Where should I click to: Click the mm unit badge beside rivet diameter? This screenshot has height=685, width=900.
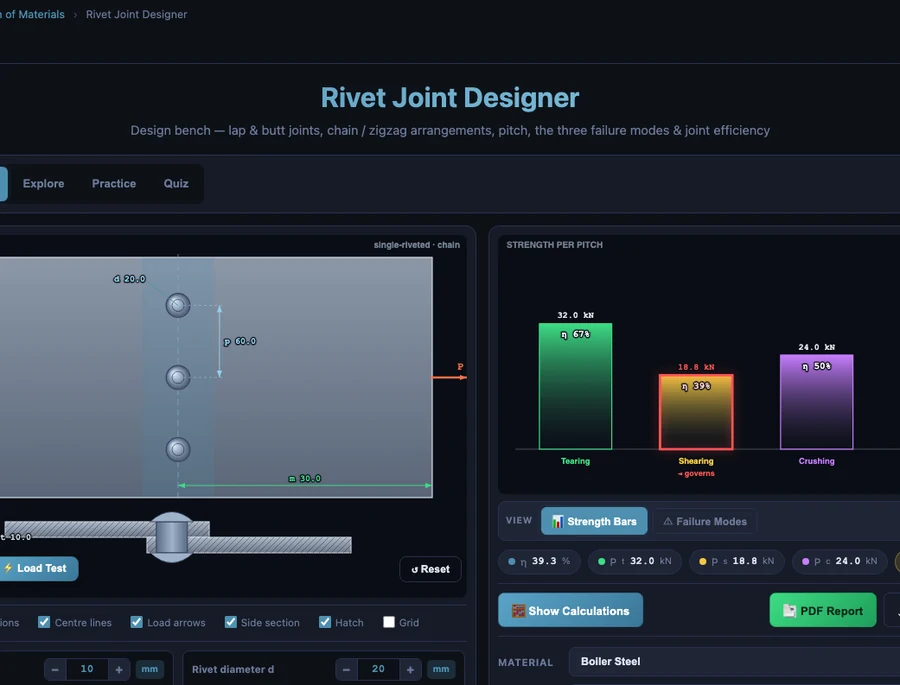click(441, 669)
